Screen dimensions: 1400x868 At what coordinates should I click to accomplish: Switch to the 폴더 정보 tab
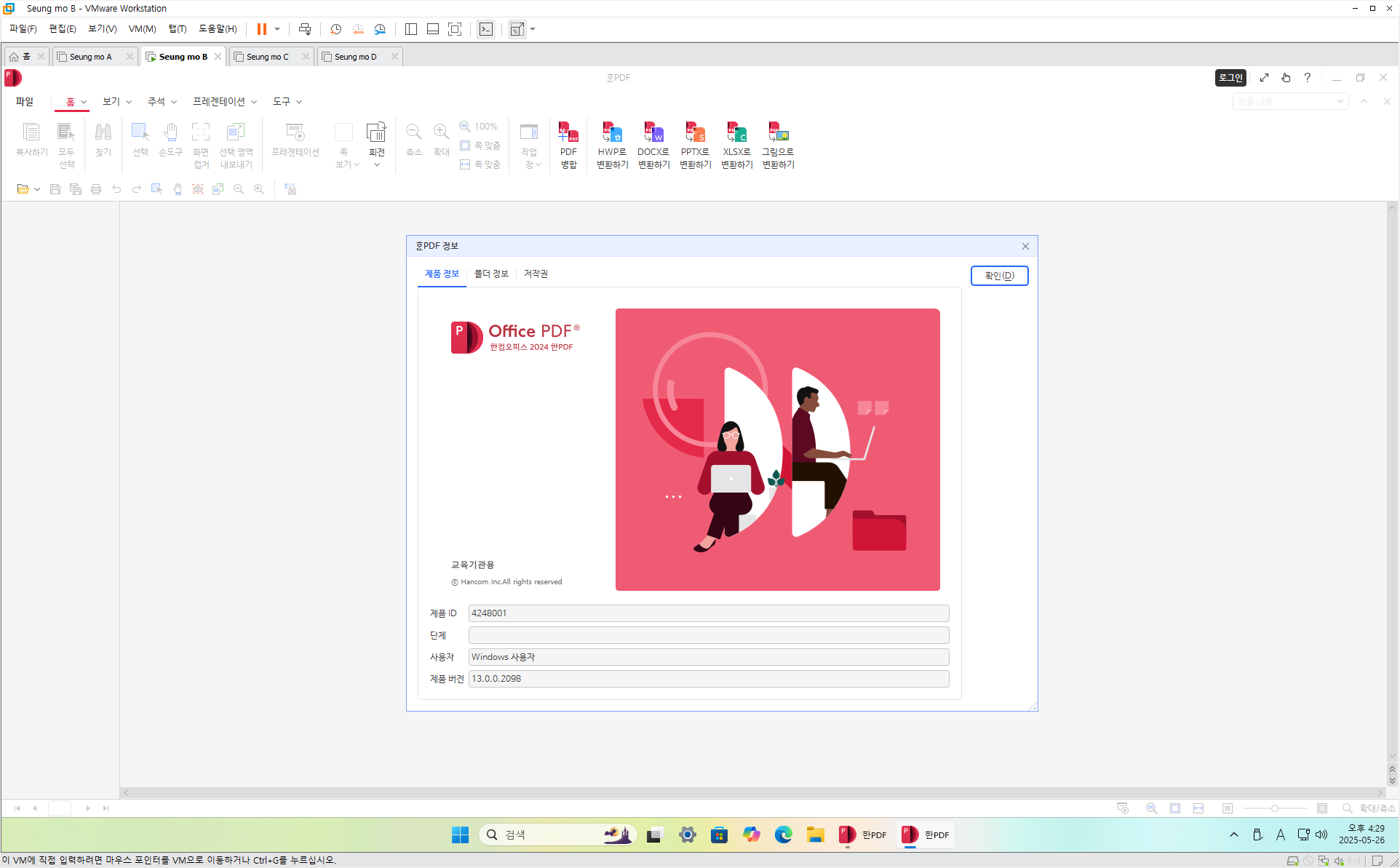[491, 274]
